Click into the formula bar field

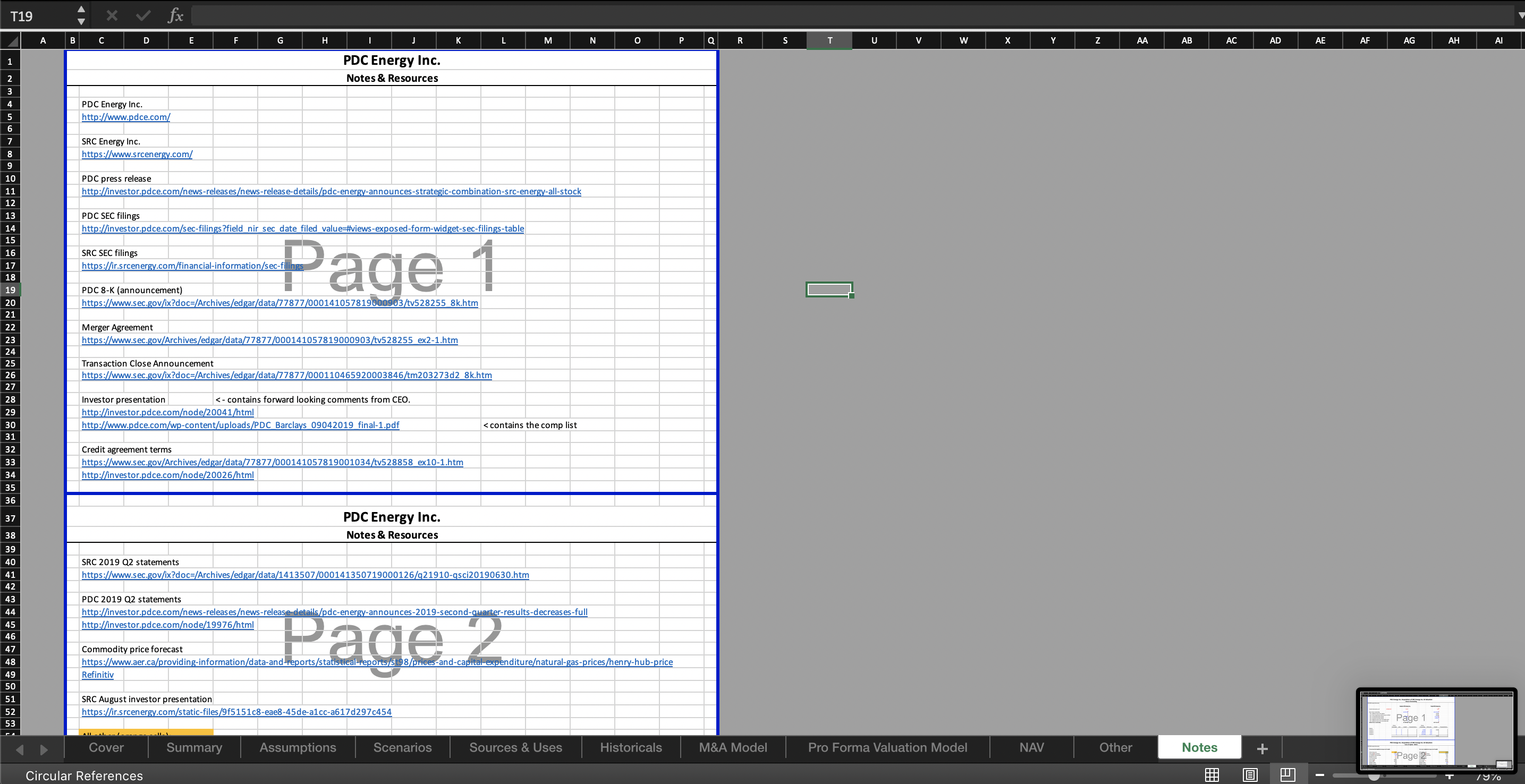(x=852, y=16)
